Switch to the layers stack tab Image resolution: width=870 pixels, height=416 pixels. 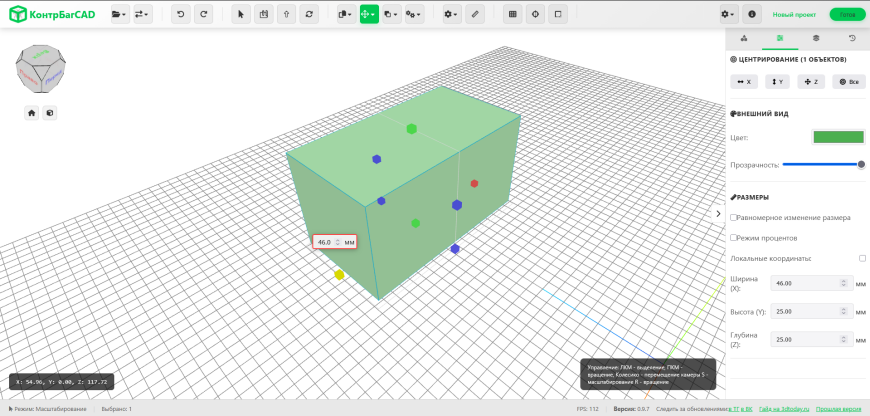tap(816, 38)
